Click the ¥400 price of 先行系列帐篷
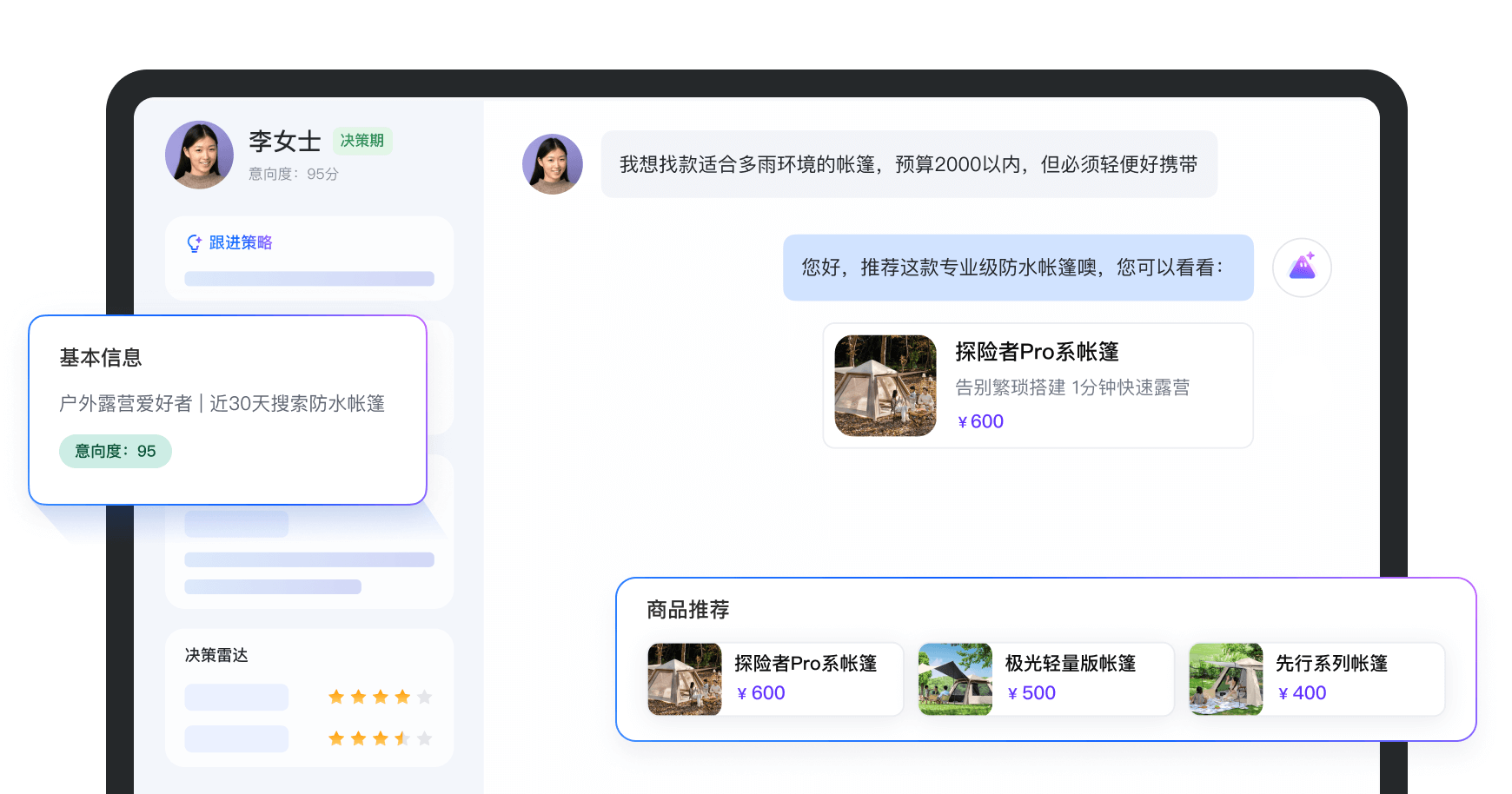Viewport: 1512px width, 794px height. 1302,693
